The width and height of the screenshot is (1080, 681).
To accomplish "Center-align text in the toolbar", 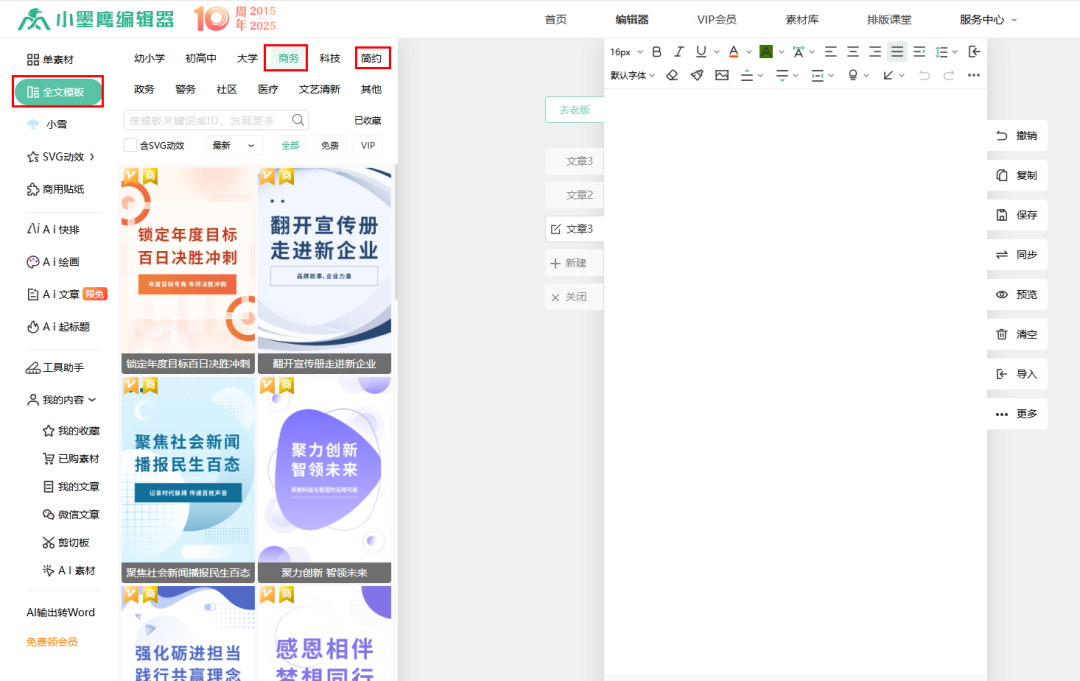I will pos(853,52).
